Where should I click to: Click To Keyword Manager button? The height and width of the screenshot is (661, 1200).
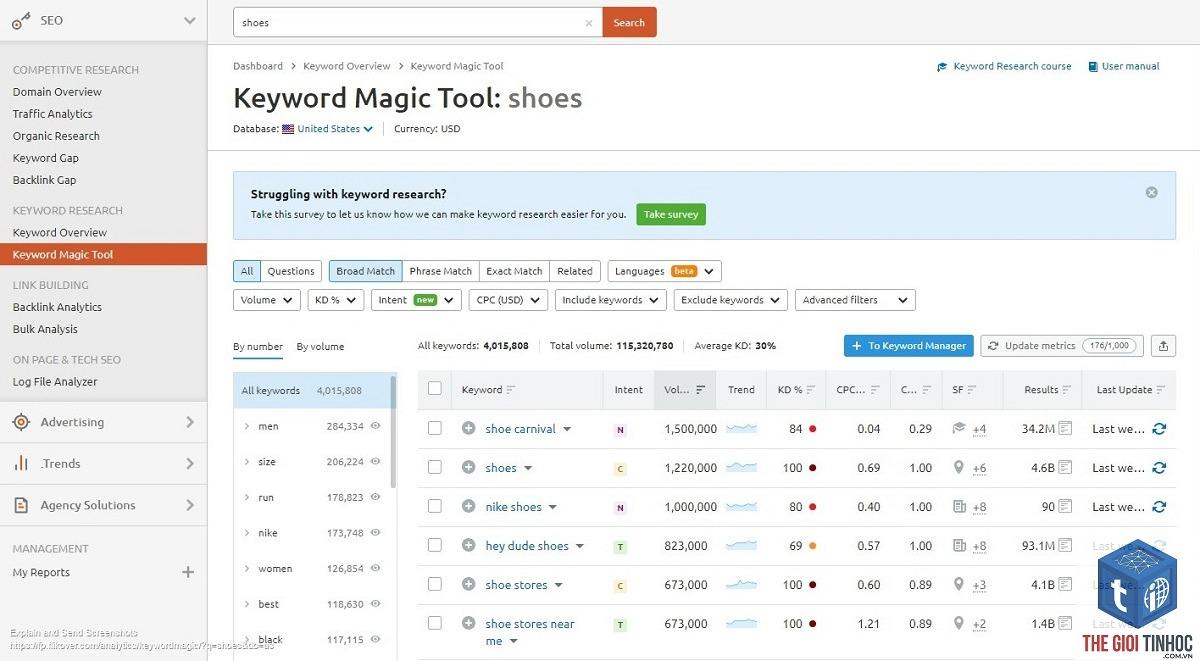click(x=909, y=345)
